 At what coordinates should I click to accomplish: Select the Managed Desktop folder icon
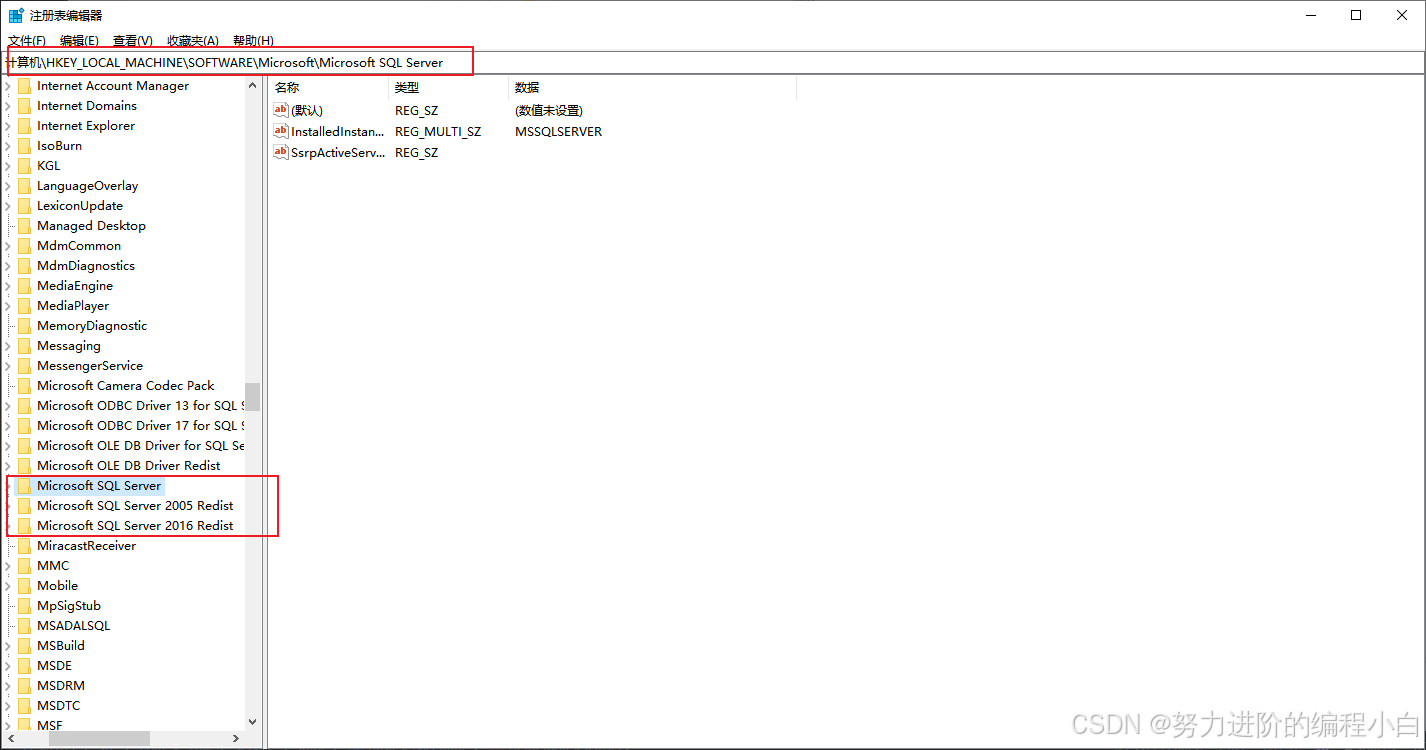(x=25, y=226)
